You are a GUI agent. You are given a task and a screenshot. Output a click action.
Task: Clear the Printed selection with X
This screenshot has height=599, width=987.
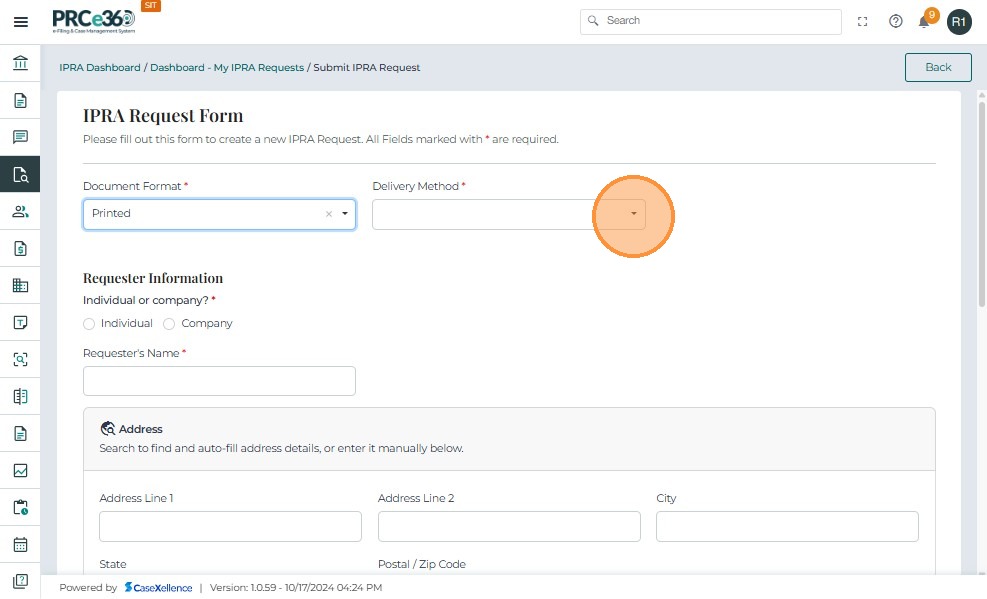[329, 214]
